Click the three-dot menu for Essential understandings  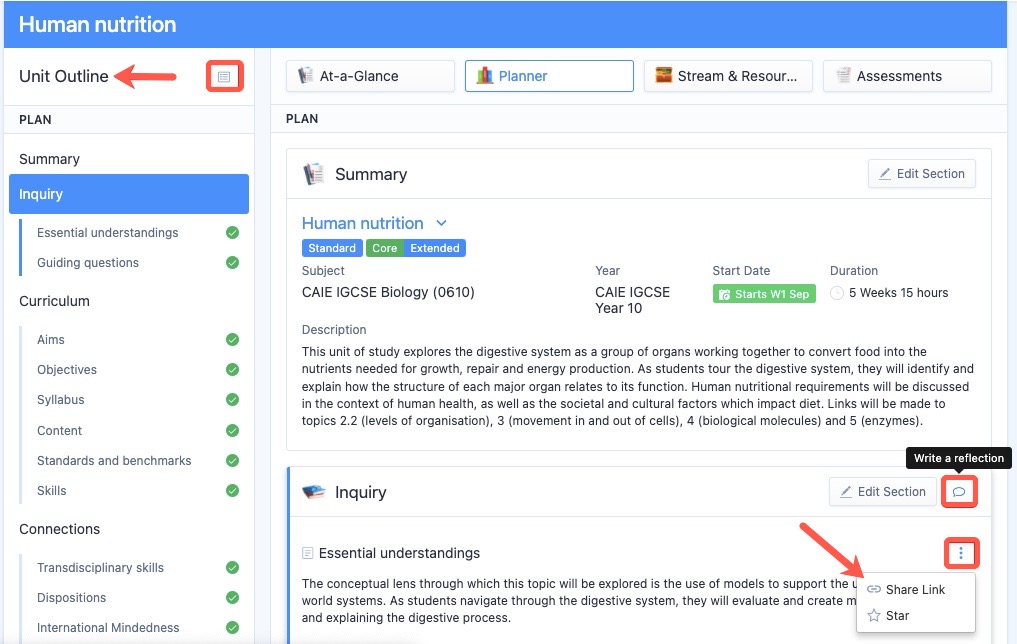[x=961, y=553]
